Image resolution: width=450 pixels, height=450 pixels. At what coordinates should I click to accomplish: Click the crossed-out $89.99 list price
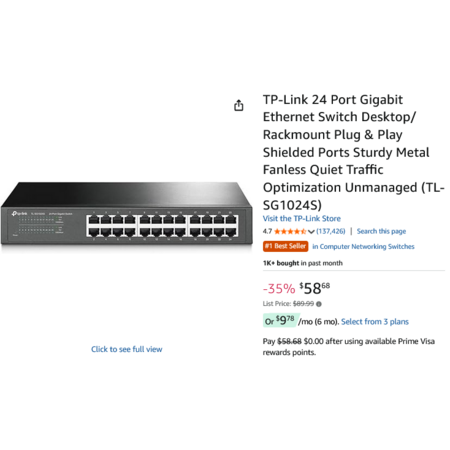[x=303, y=304]
